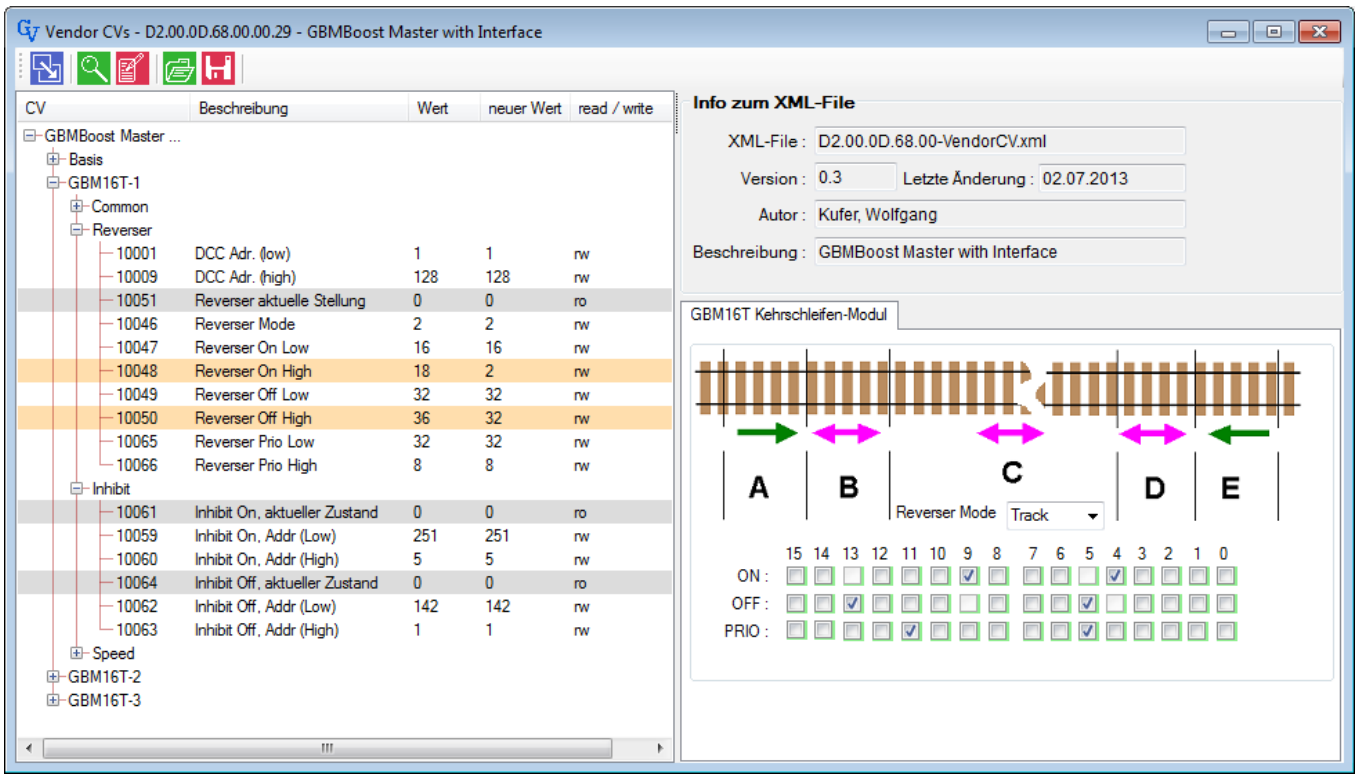Screen dimensions: 1361x778
Task: Select CV 10001 DCC Adr. (low) row
Action: [345, 254]
